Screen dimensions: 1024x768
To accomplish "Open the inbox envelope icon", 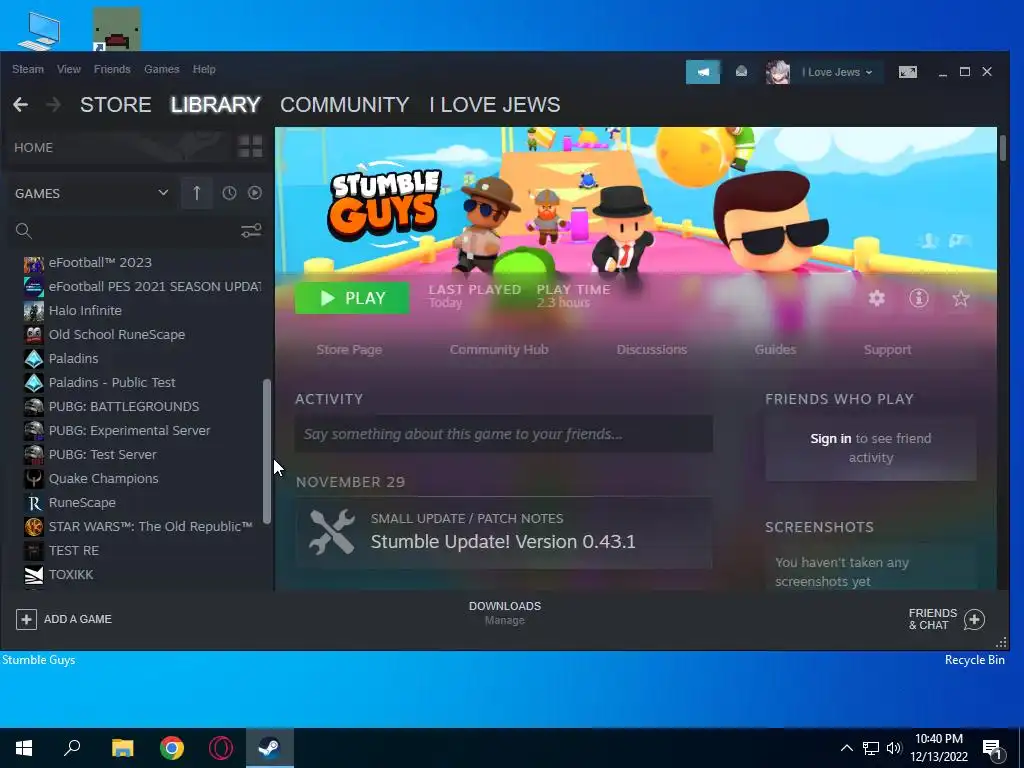I will point(741,72).
